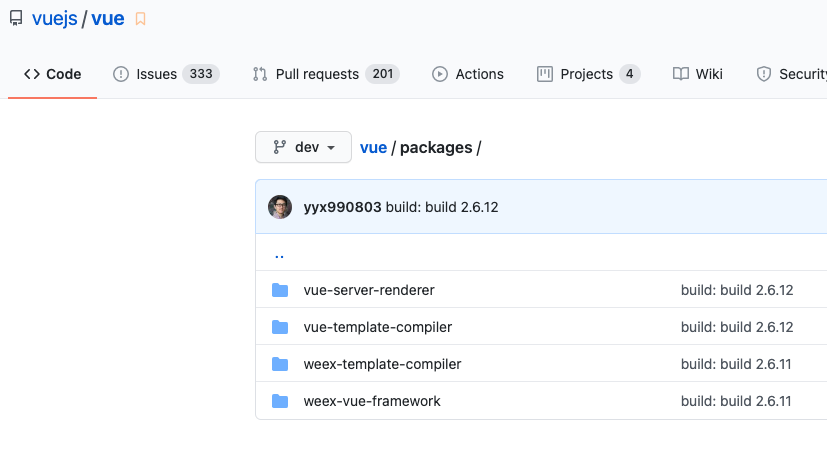Image resolution: width=827 pixels, height=449 pixels.
Task: Click the vuejs organization link
Action: [54, 18]
